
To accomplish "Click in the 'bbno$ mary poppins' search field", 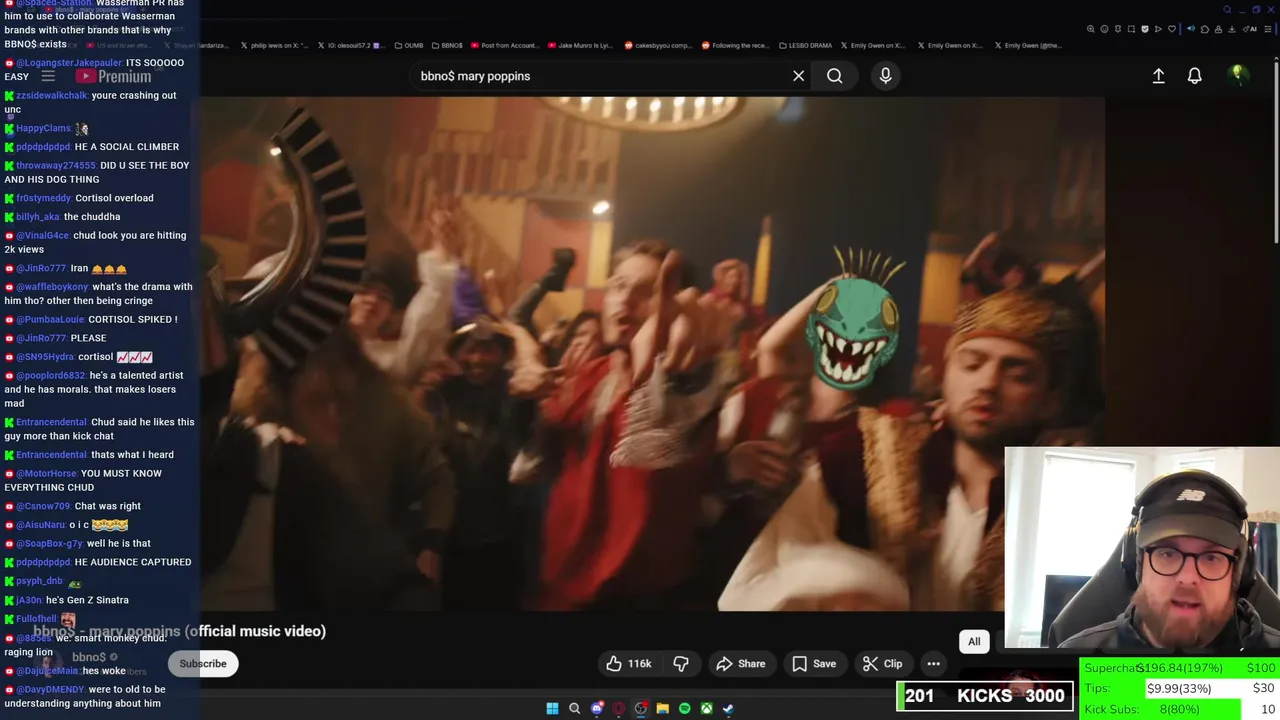I will click(x=600, y=76).
